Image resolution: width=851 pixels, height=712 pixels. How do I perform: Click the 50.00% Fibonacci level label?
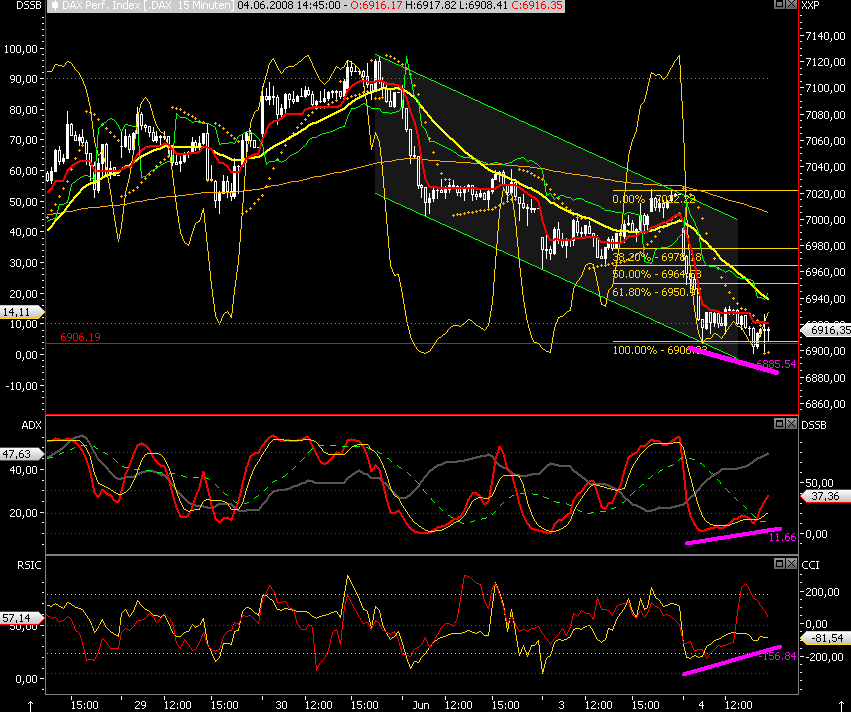(x=657, y=274)
